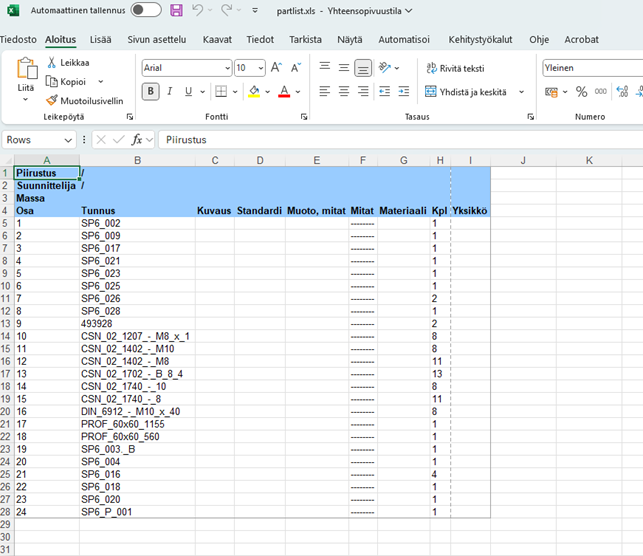Viewport: 643px width, 556px height.
Task: Click the Muotoilusivellin format painter
Action: tap(85, 100)
